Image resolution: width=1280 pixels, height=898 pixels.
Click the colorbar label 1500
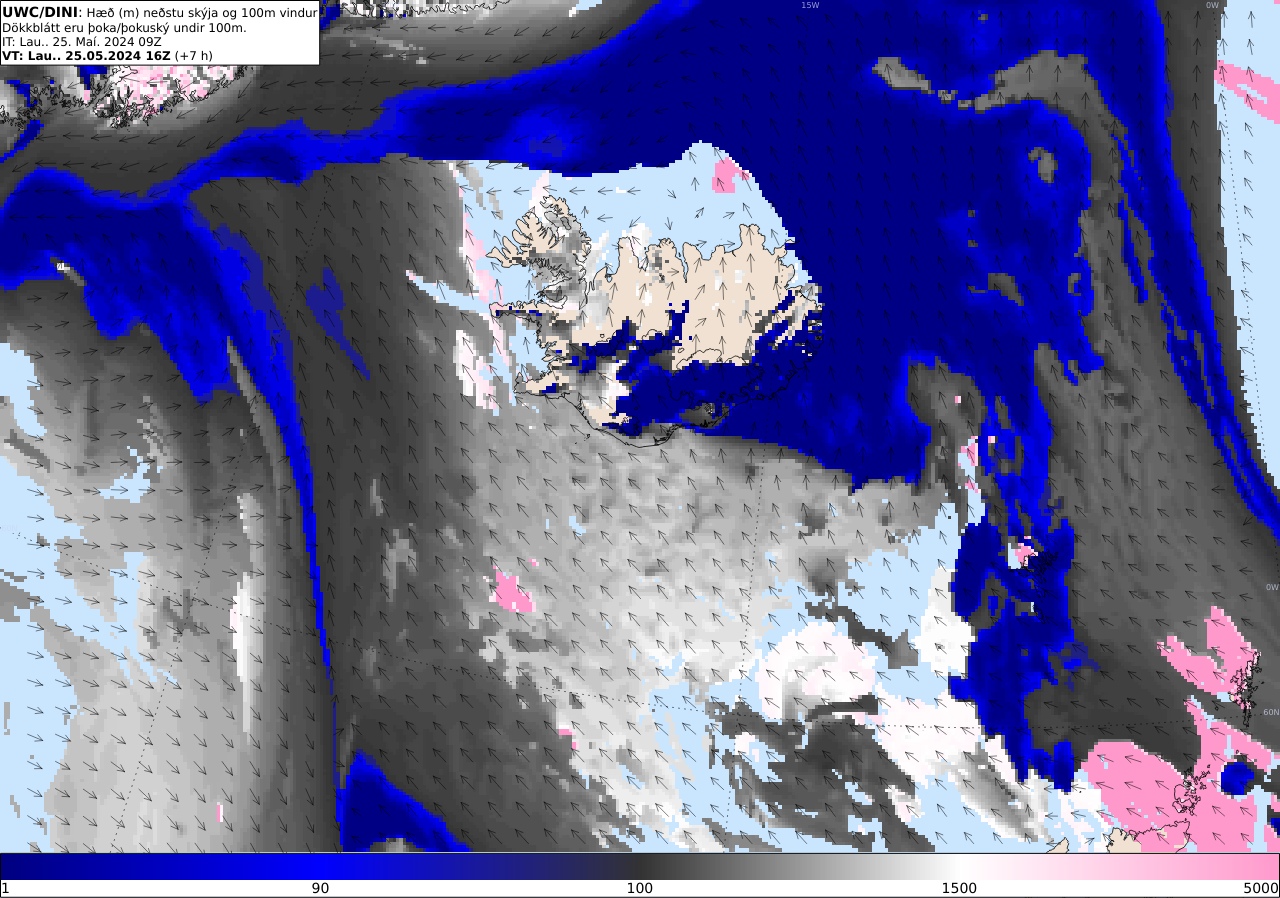(959, 888)
